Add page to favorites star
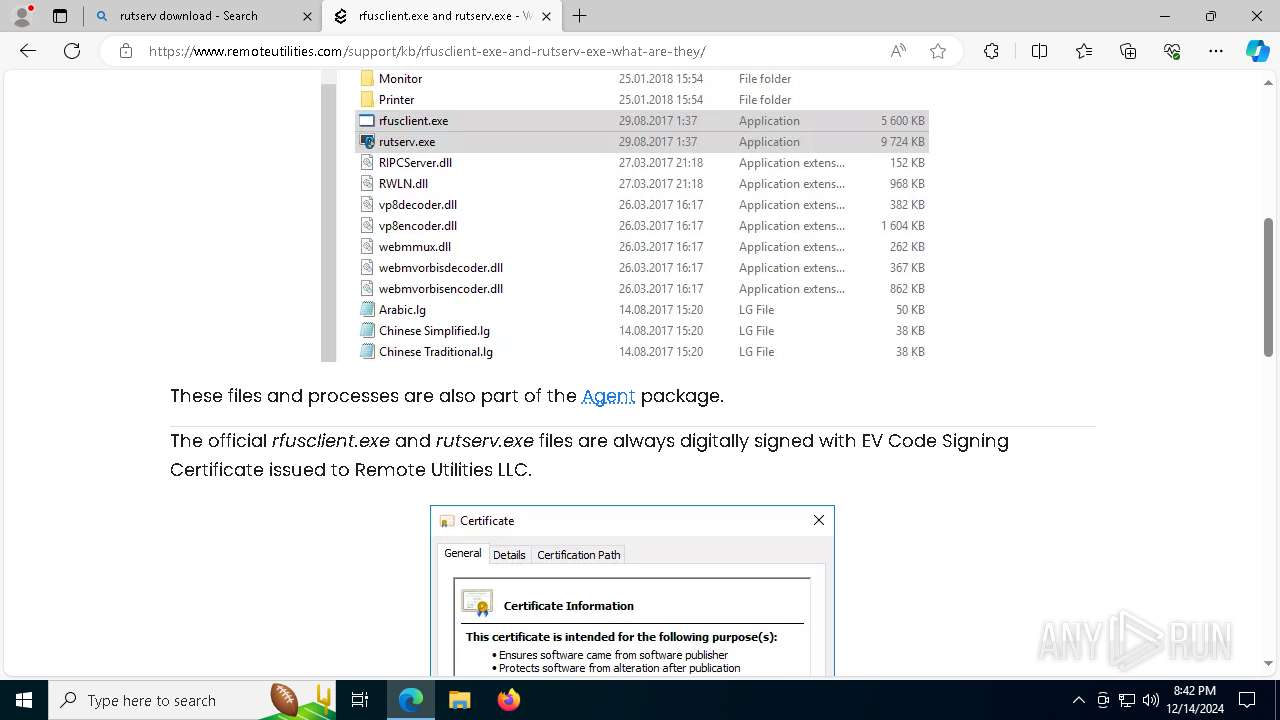This screenshot has height=720, width=1280. click(938, 51)
